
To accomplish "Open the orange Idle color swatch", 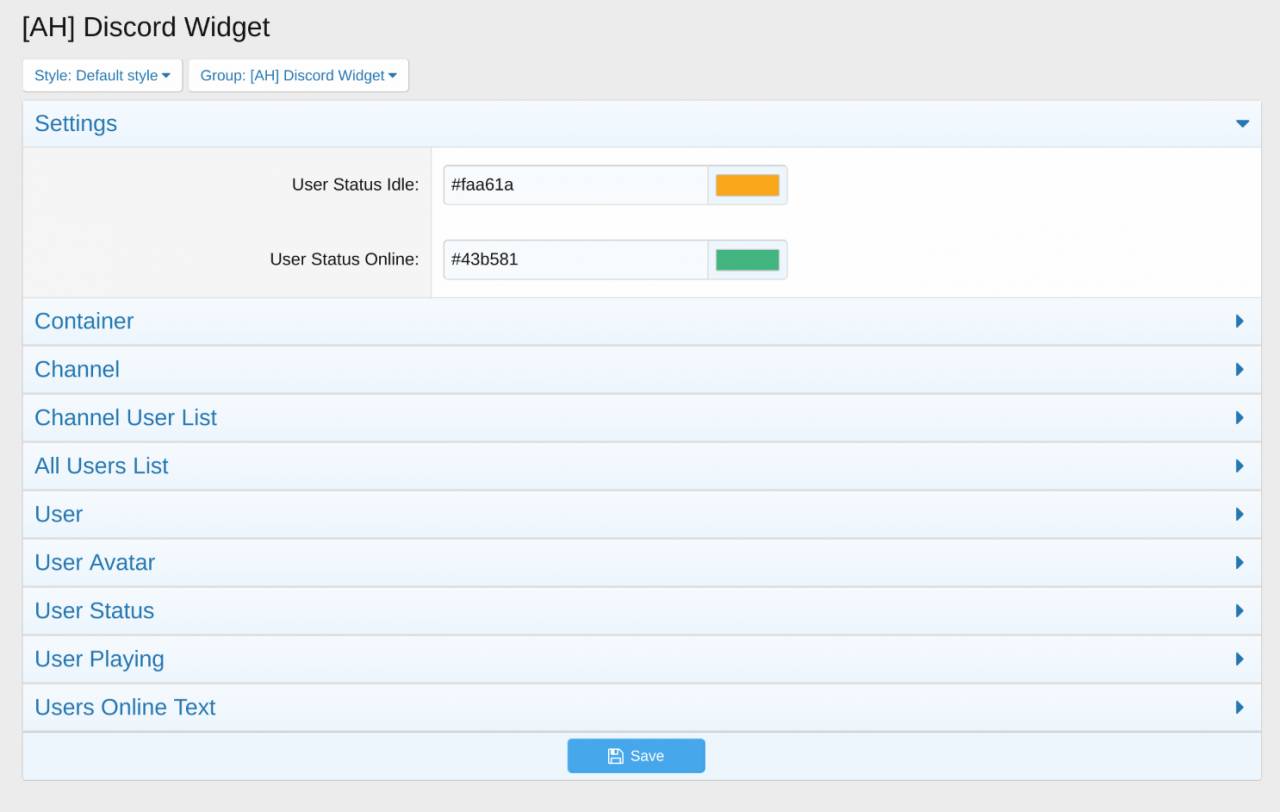I will (747, 185).
